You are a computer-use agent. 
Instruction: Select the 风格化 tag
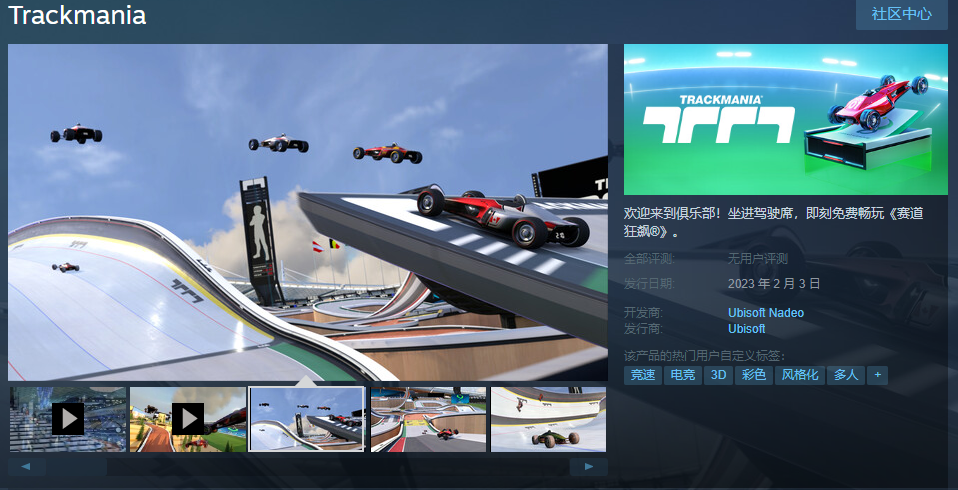pyautogui.click(x=800, y=375)
